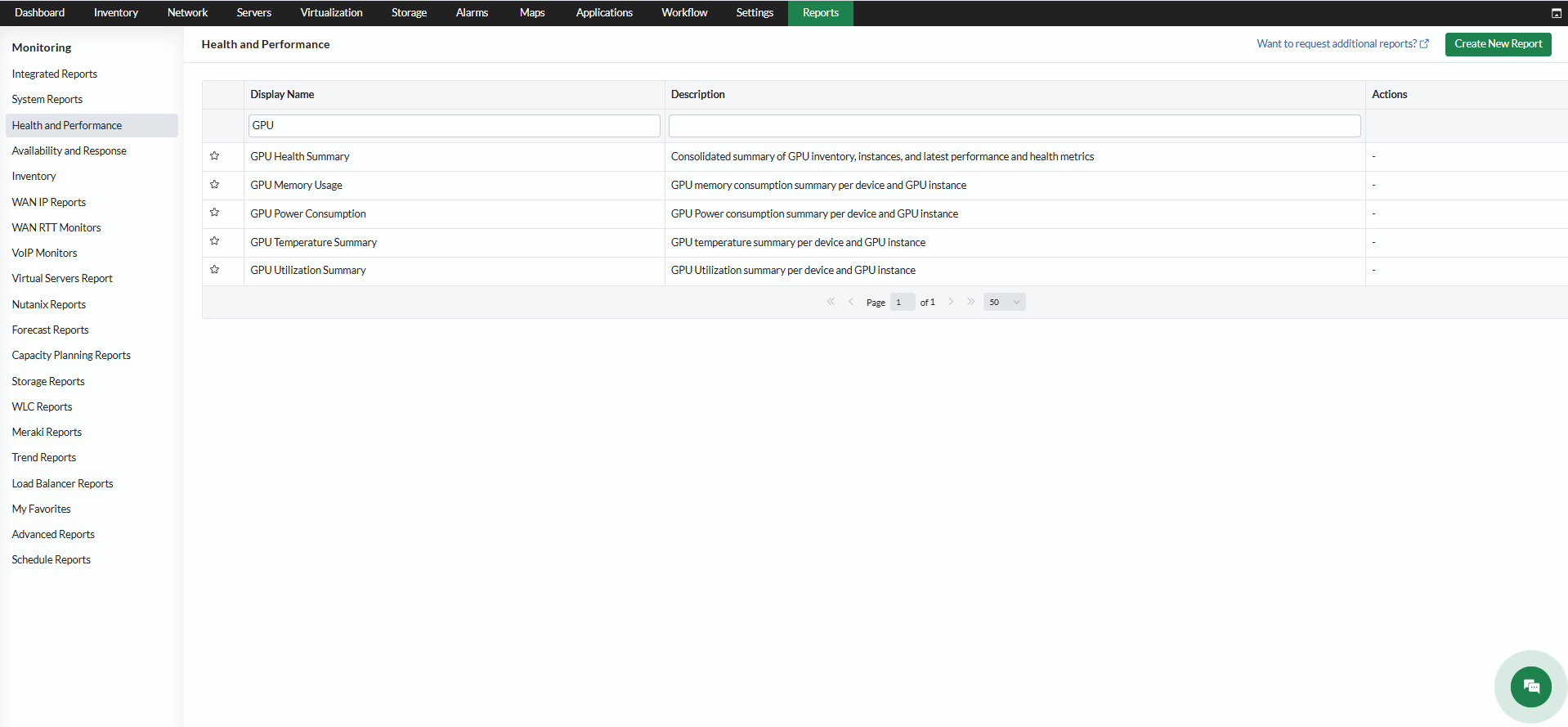The image size is (1568, 727).
Task: Click the Display Name filter field containing GPU
Action: click(x=454, y=125)
